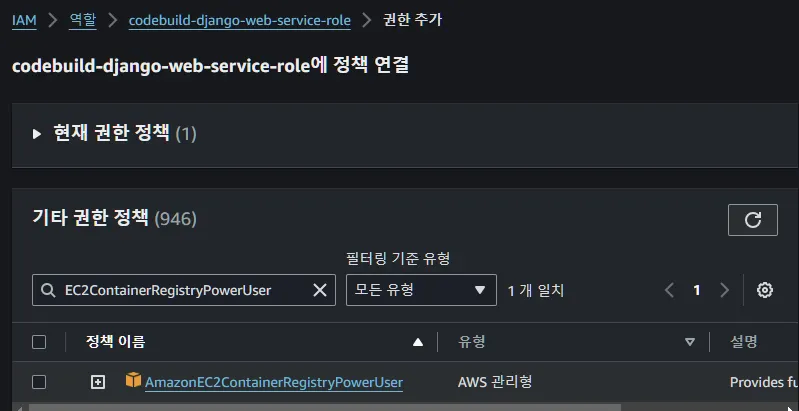Click the search magnifier icon
This screenshot has width=799, height=411.
pyautogui.click(x=48, y=290)
